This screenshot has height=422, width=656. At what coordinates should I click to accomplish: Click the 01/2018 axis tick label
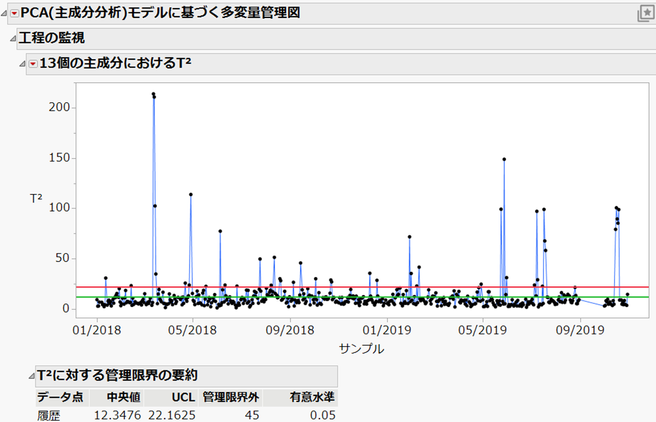[x=97, y=330]
